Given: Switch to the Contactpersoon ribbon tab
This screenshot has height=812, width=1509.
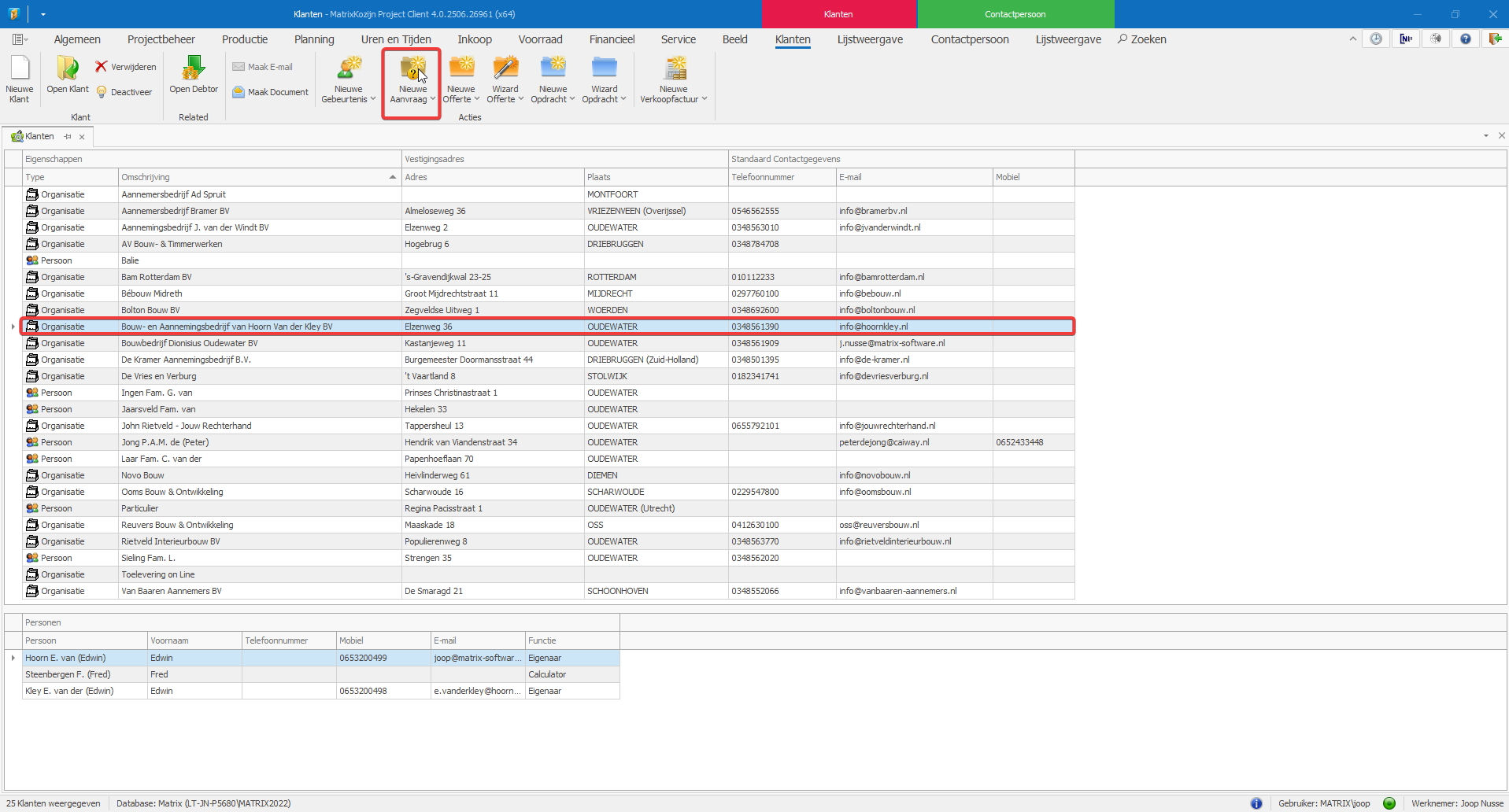Looking at the screenshot, I should 970,39.
